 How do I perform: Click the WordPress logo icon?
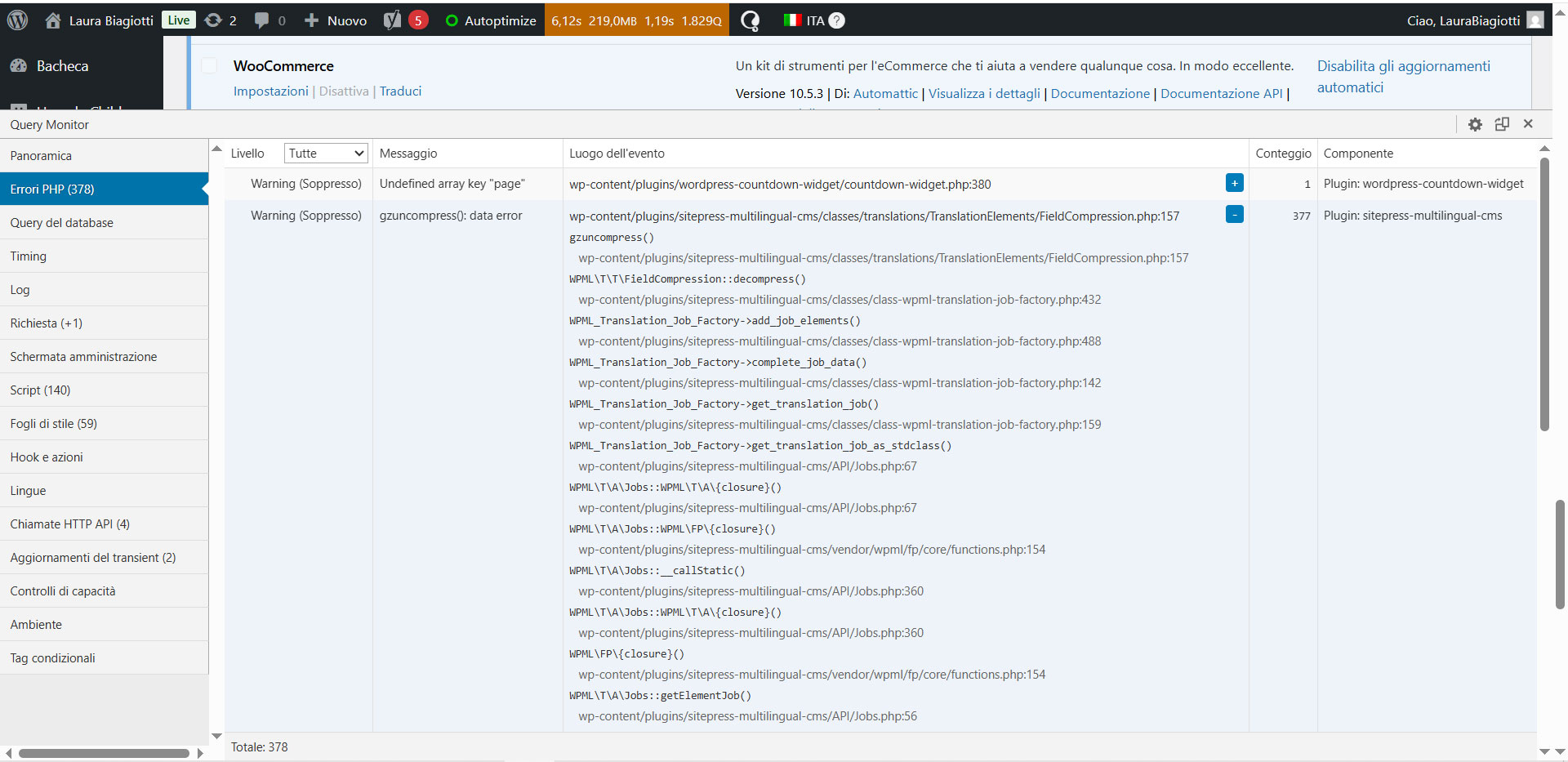(17, 20)
